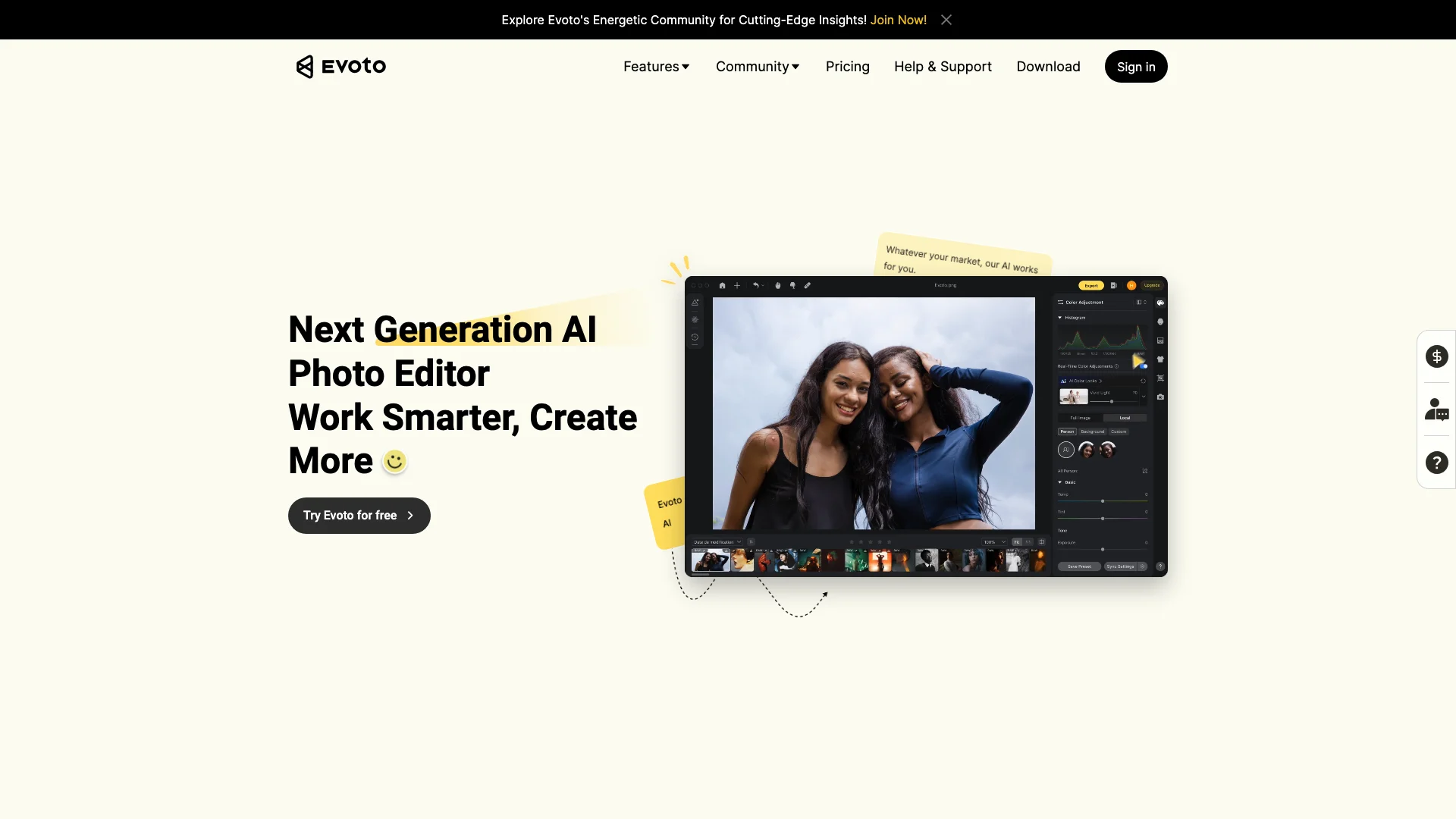Click the help question mark icon
The height and width of the screenshot is (819, 1456).
pos(1437,462)
